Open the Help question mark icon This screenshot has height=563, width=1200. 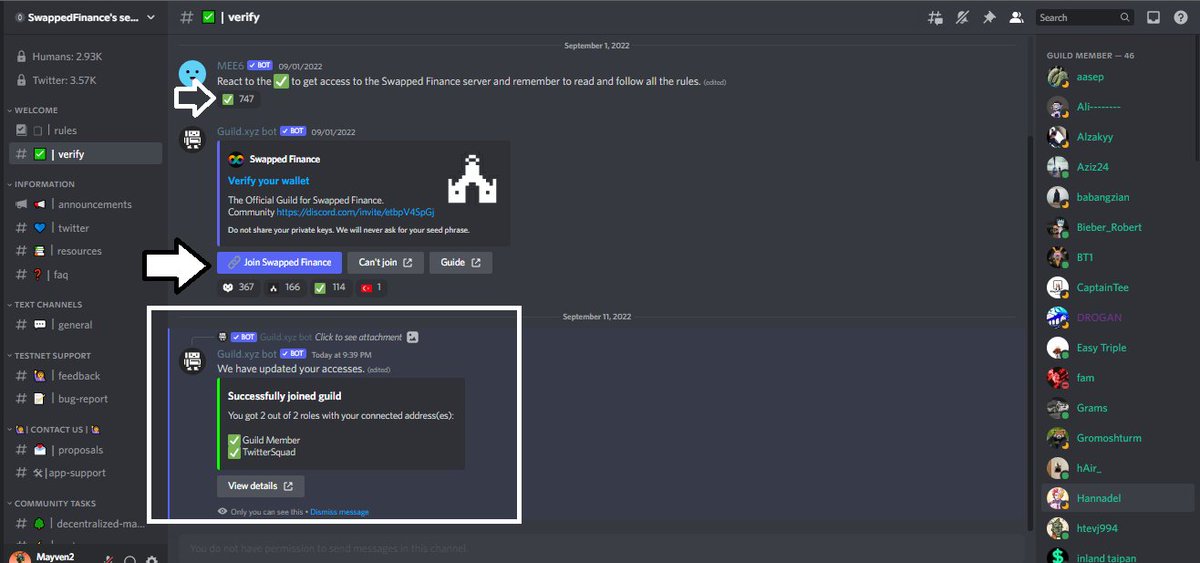[1180, 17]
